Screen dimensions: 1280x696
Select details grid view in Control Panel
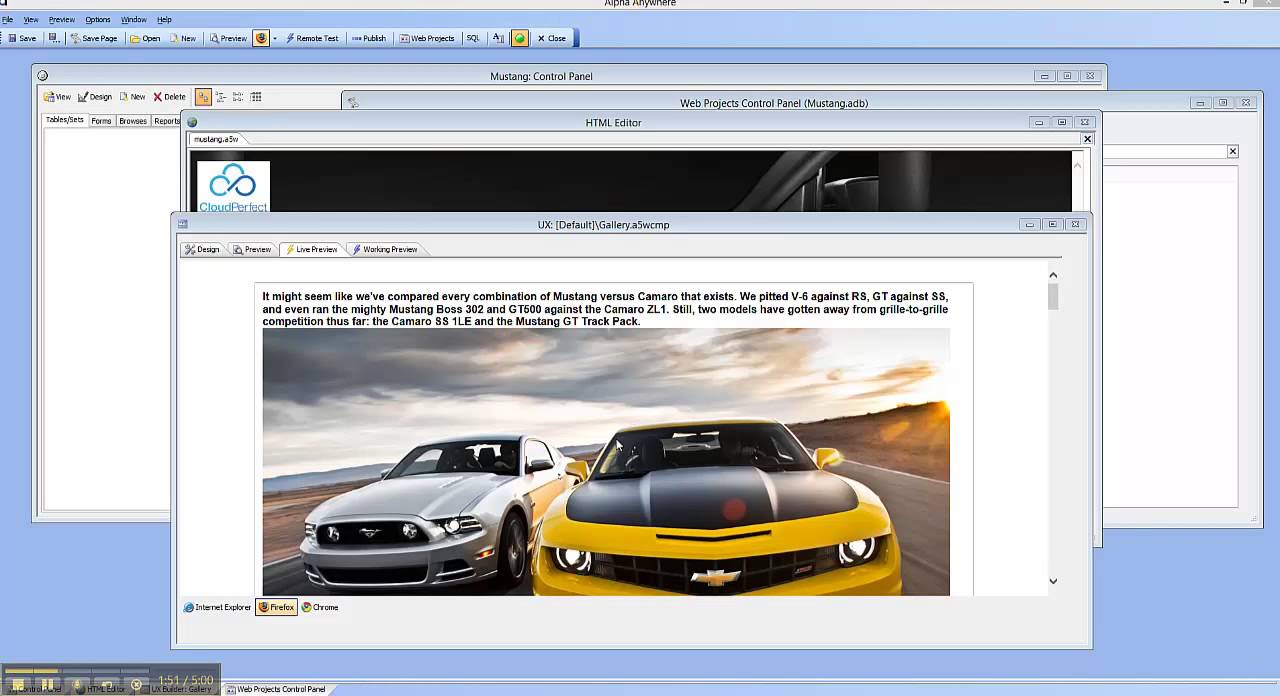coord(256,97)
